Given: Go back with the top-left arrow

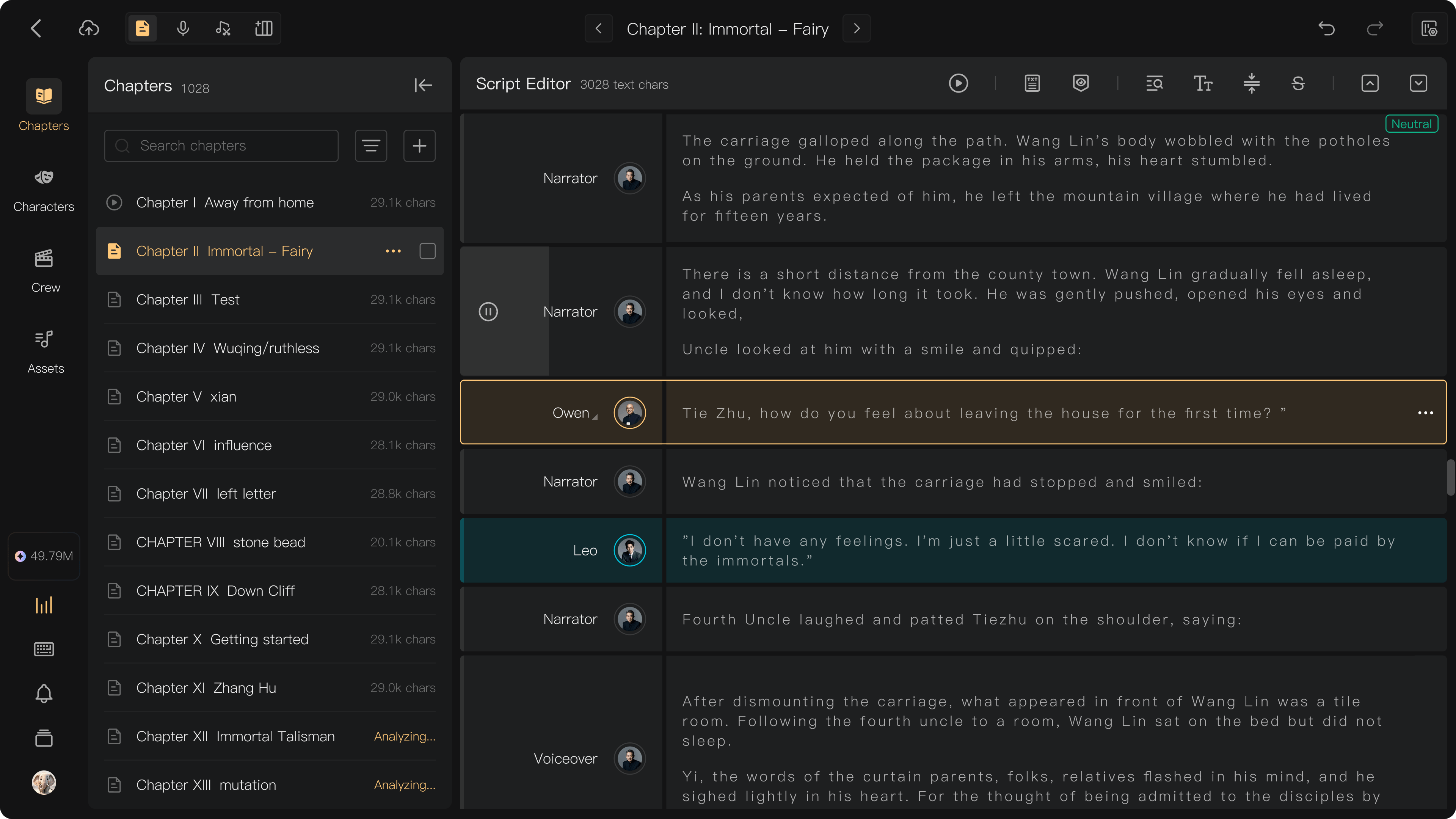Looking at the screenshot, I should point(36,28).
